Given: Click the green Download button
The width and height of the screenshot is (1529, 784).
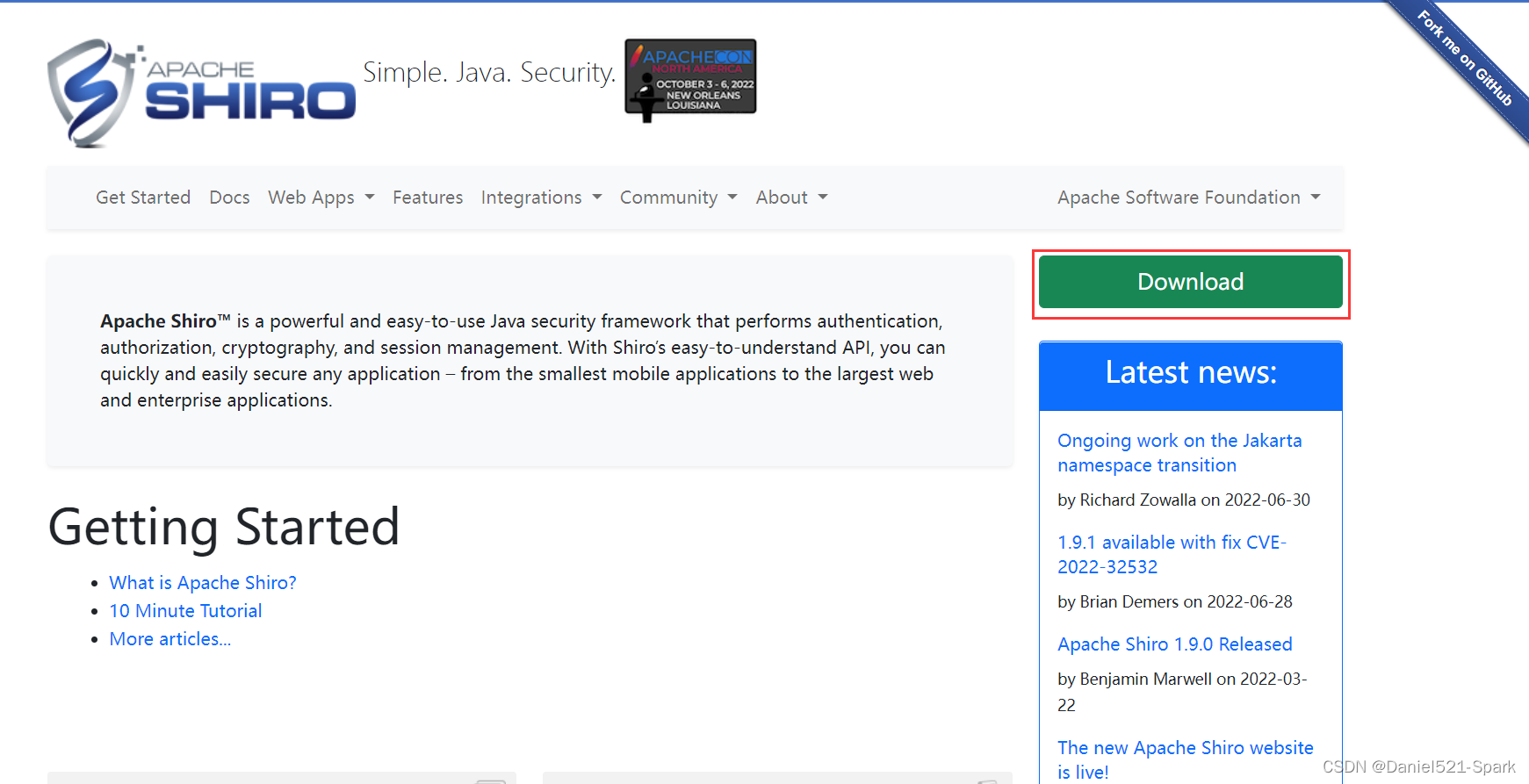Looking at the screenshot, I should pos(1190,282).
